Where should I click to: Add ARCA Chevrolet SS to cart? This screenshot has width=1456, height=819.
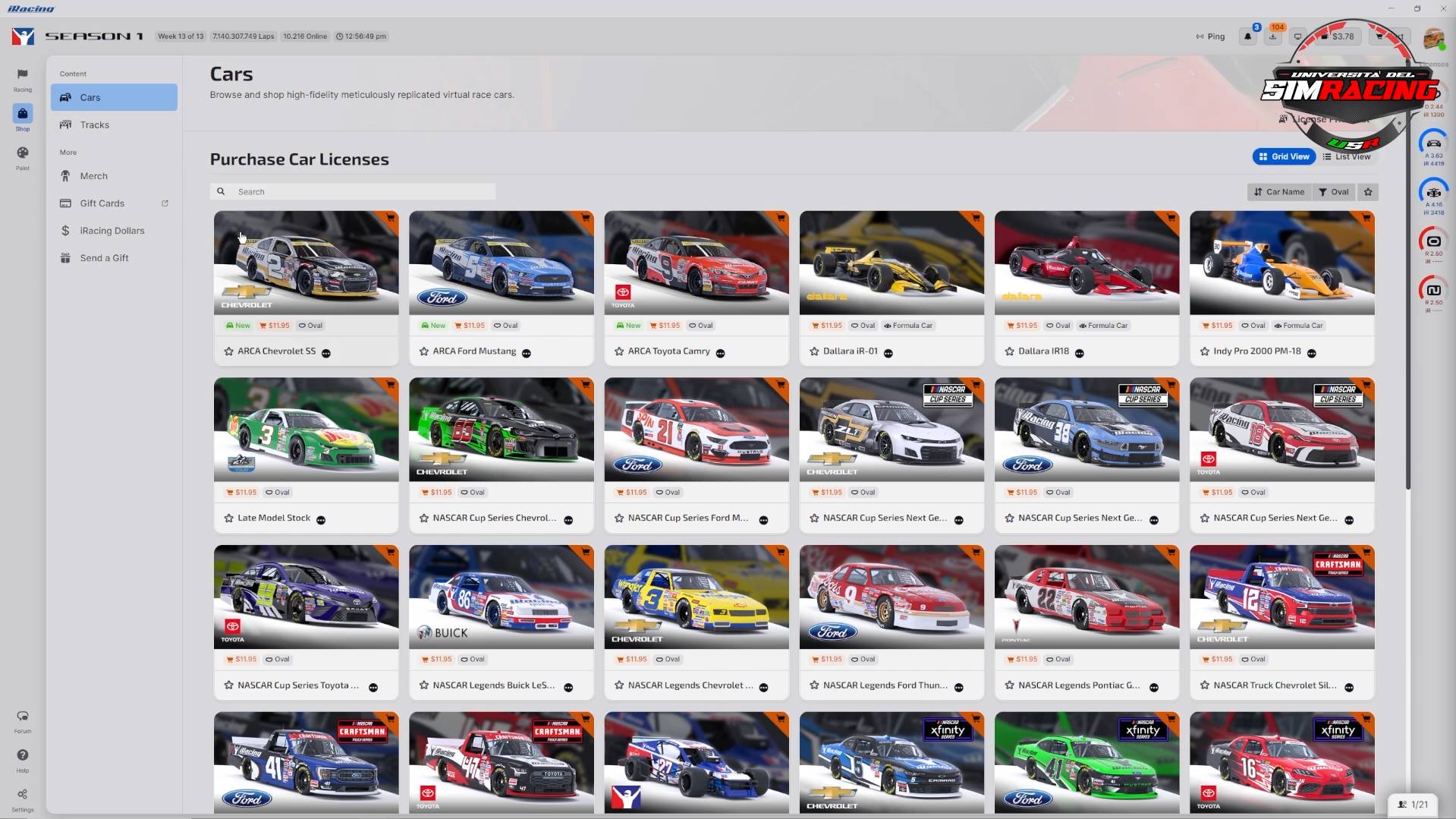(390, 218)
